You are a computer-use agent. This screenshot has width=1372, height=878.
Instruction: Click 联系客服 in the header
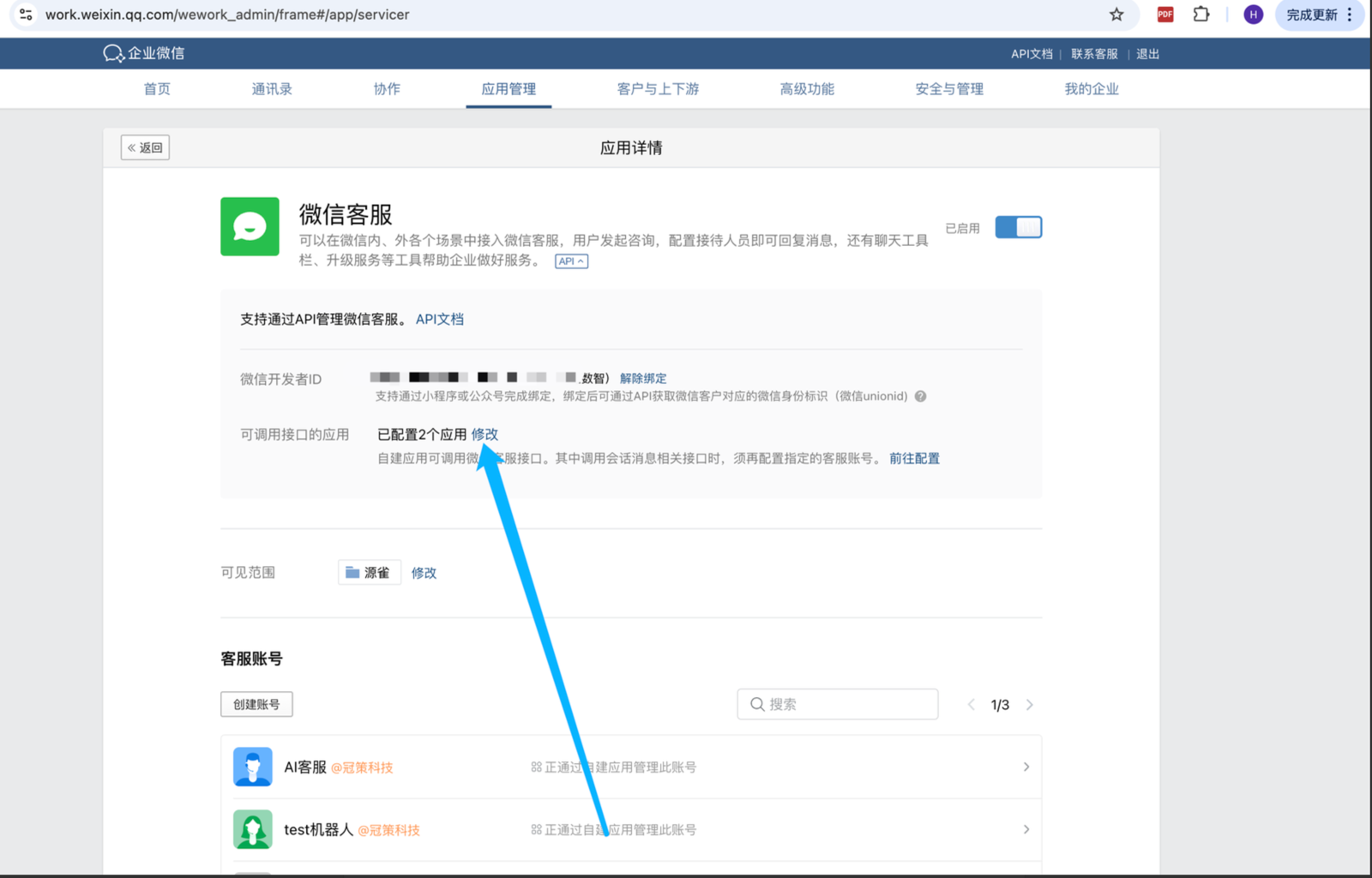click(x=1094, y=53)
